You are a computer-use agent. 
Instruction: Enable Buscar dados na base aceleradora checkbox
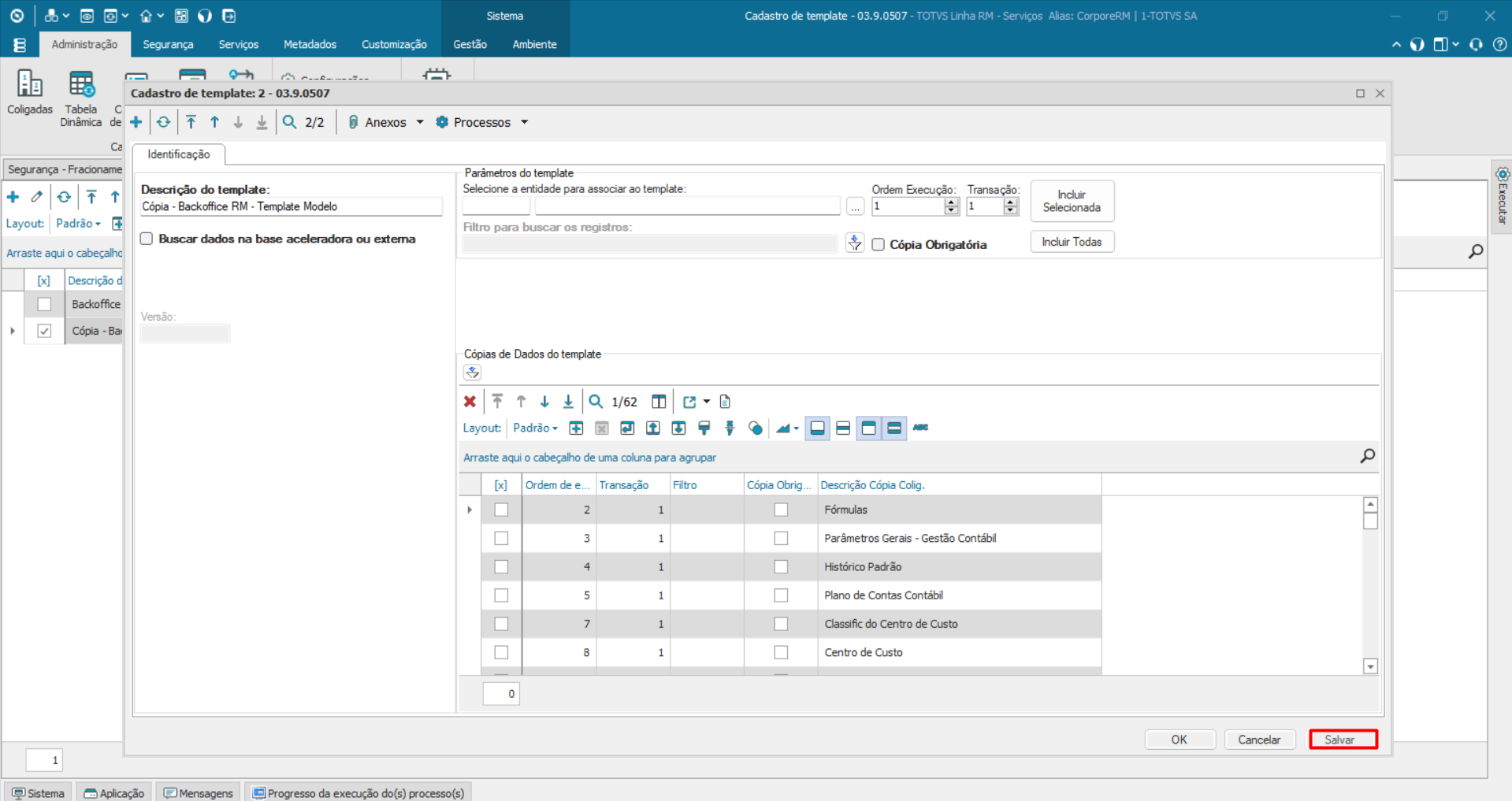point(147,239)
